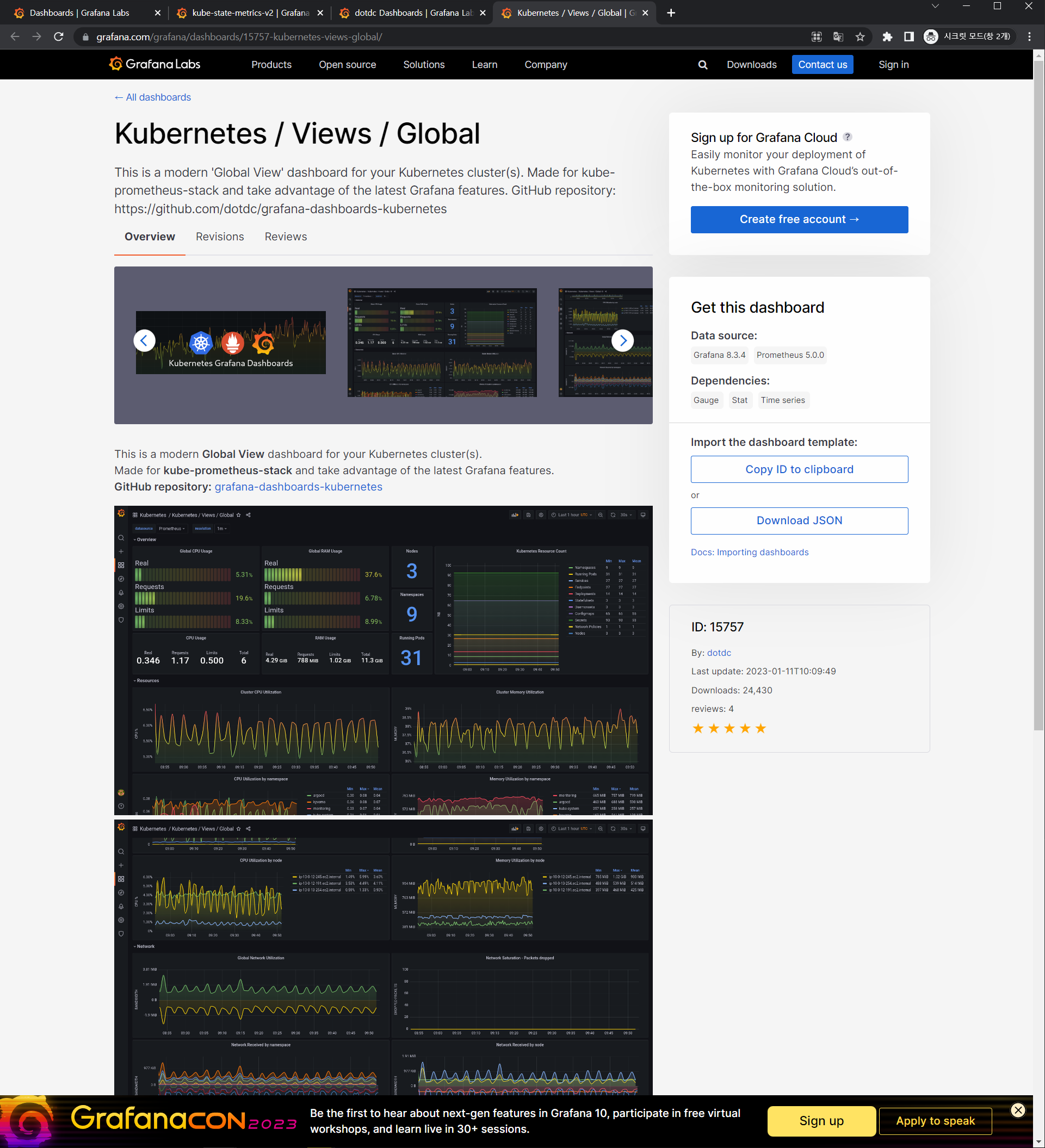Click the carousel next arrow
Screen dimensions: 1045x1148
(622, 340)
